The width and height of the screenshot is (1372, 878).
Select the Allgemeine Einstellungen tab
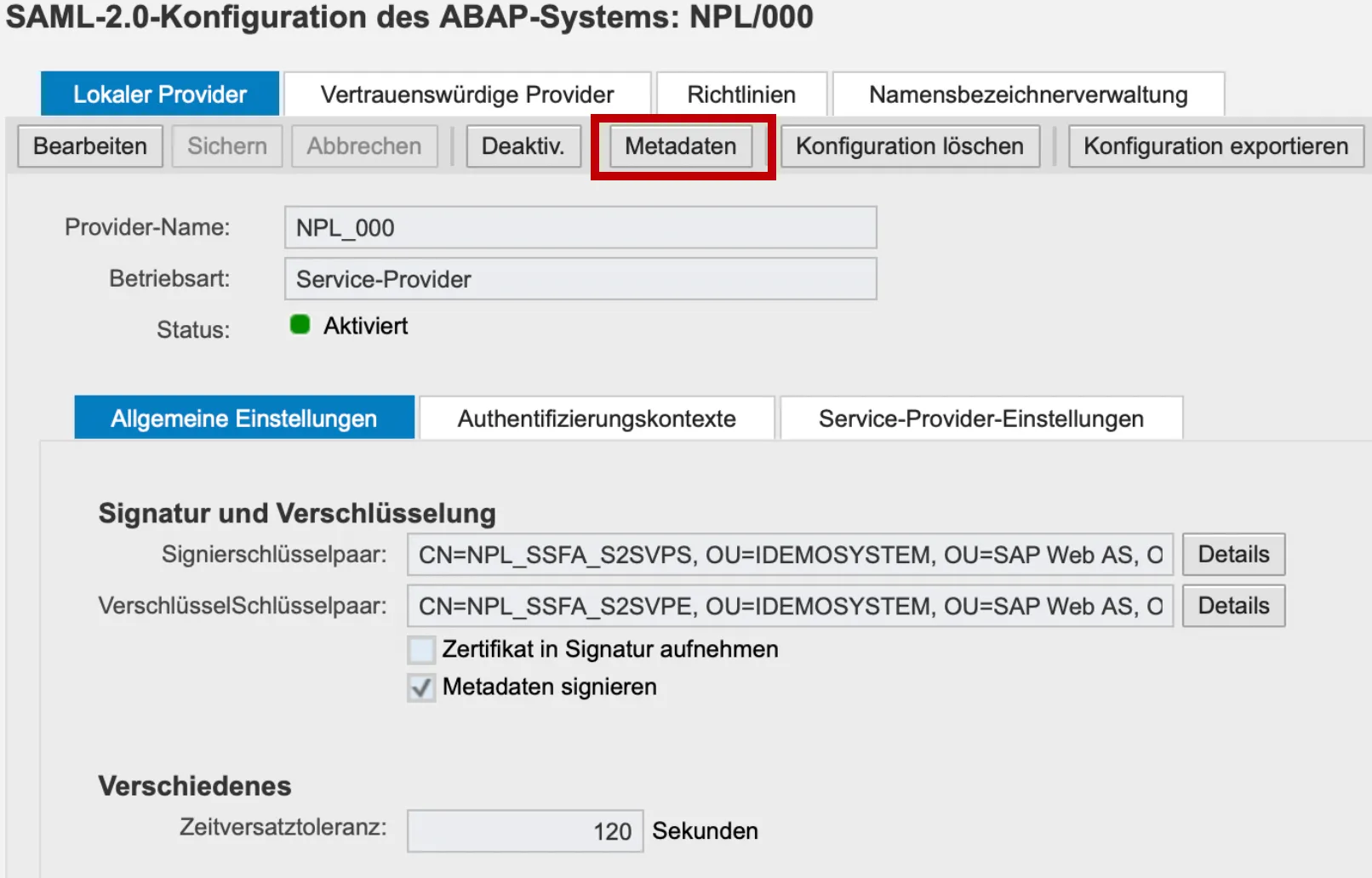[244, 419]
